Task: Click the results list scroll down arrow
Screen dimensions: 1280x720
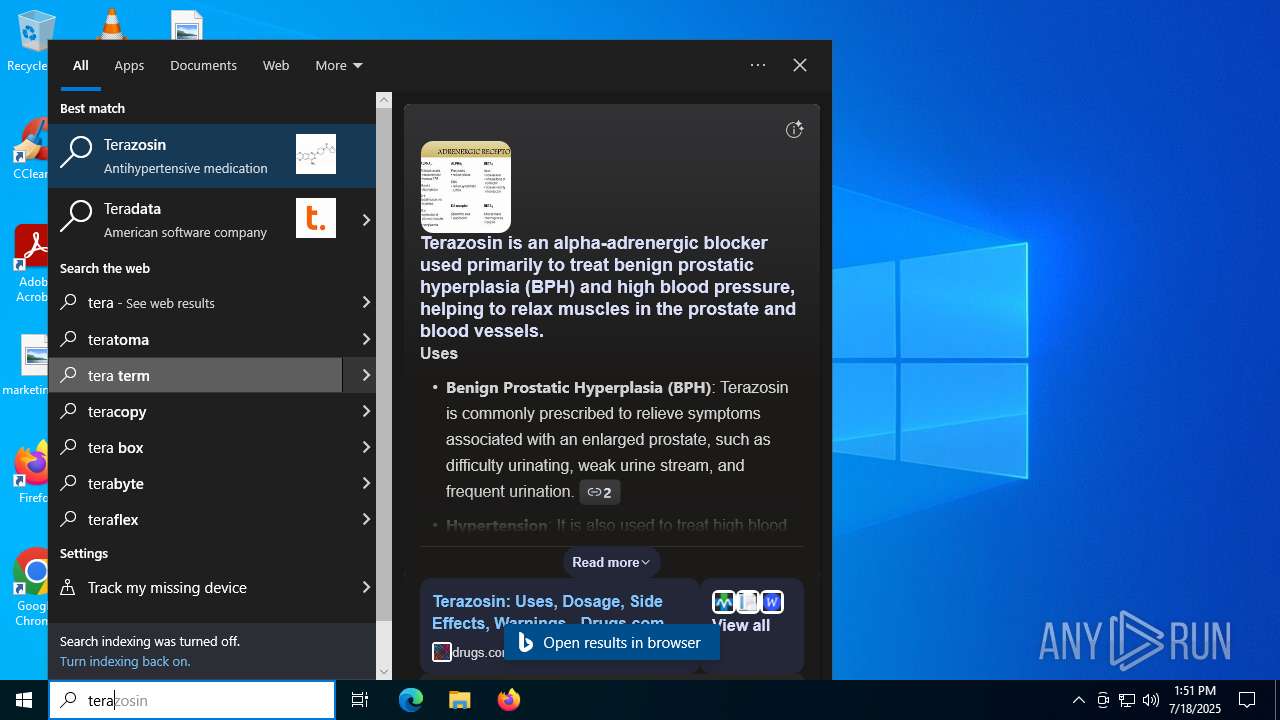Action: point(384,672)
